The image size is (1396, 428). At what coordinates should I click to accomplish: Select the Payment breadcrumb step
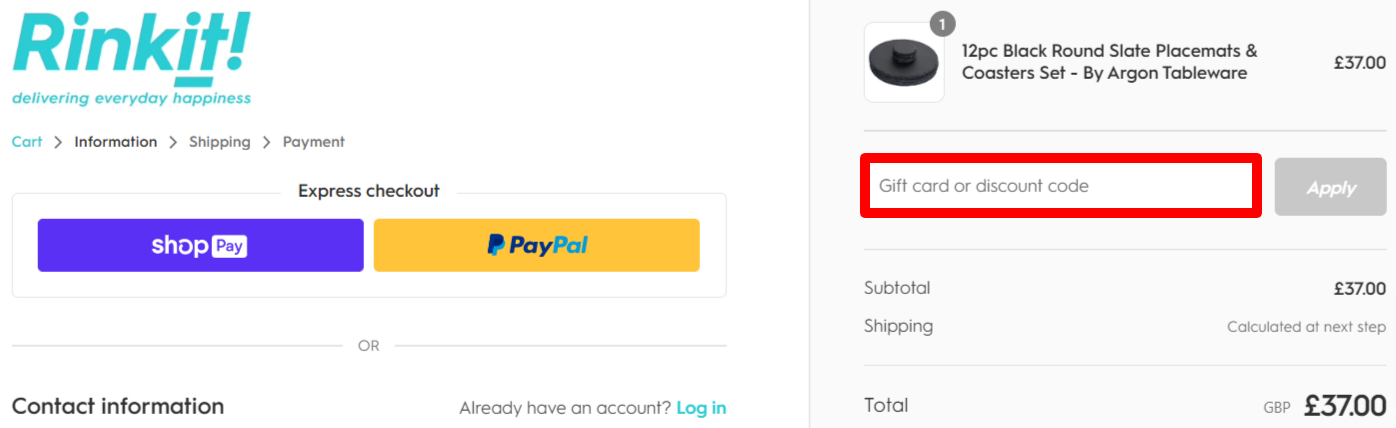coord(314,142)
